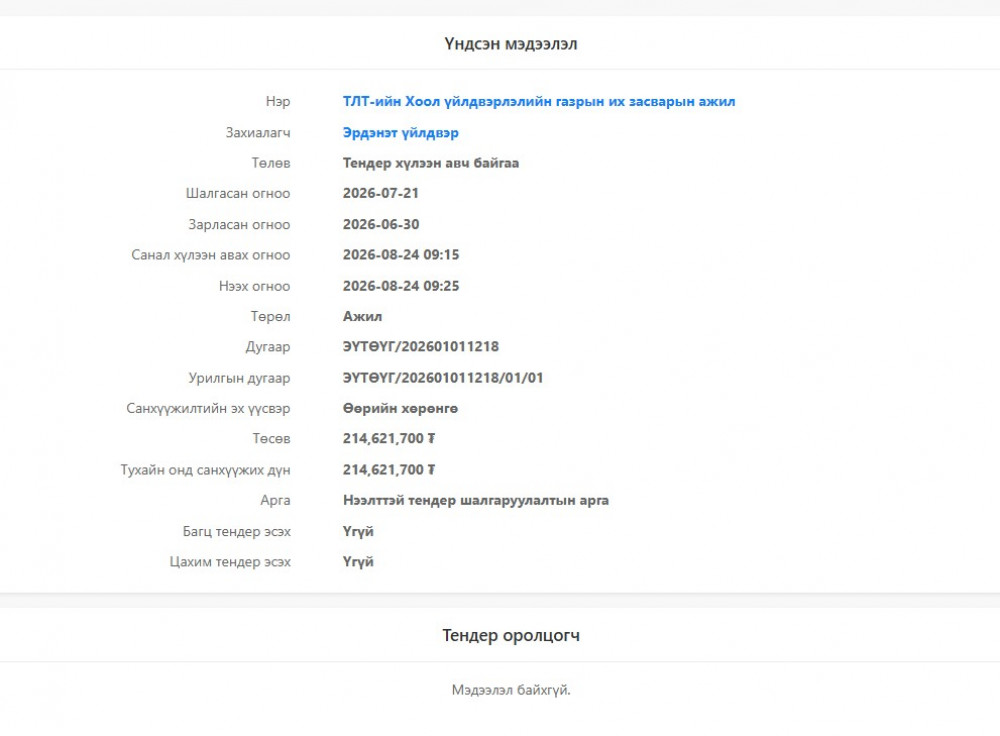Click the opening date 2026-08-24 09:25
The image size is (1000, 736).
point(401,286)
